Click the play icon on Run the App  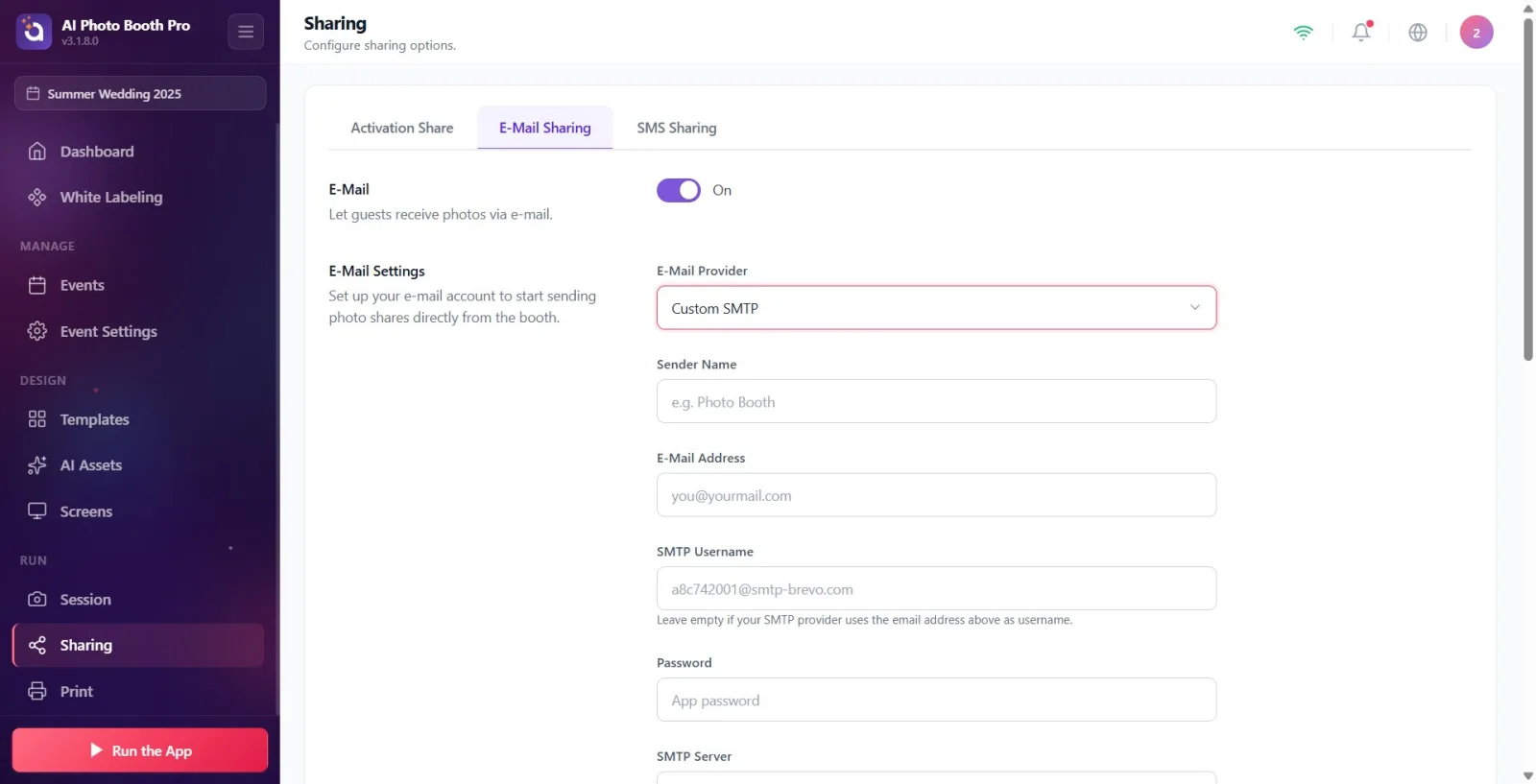(96, 750)
